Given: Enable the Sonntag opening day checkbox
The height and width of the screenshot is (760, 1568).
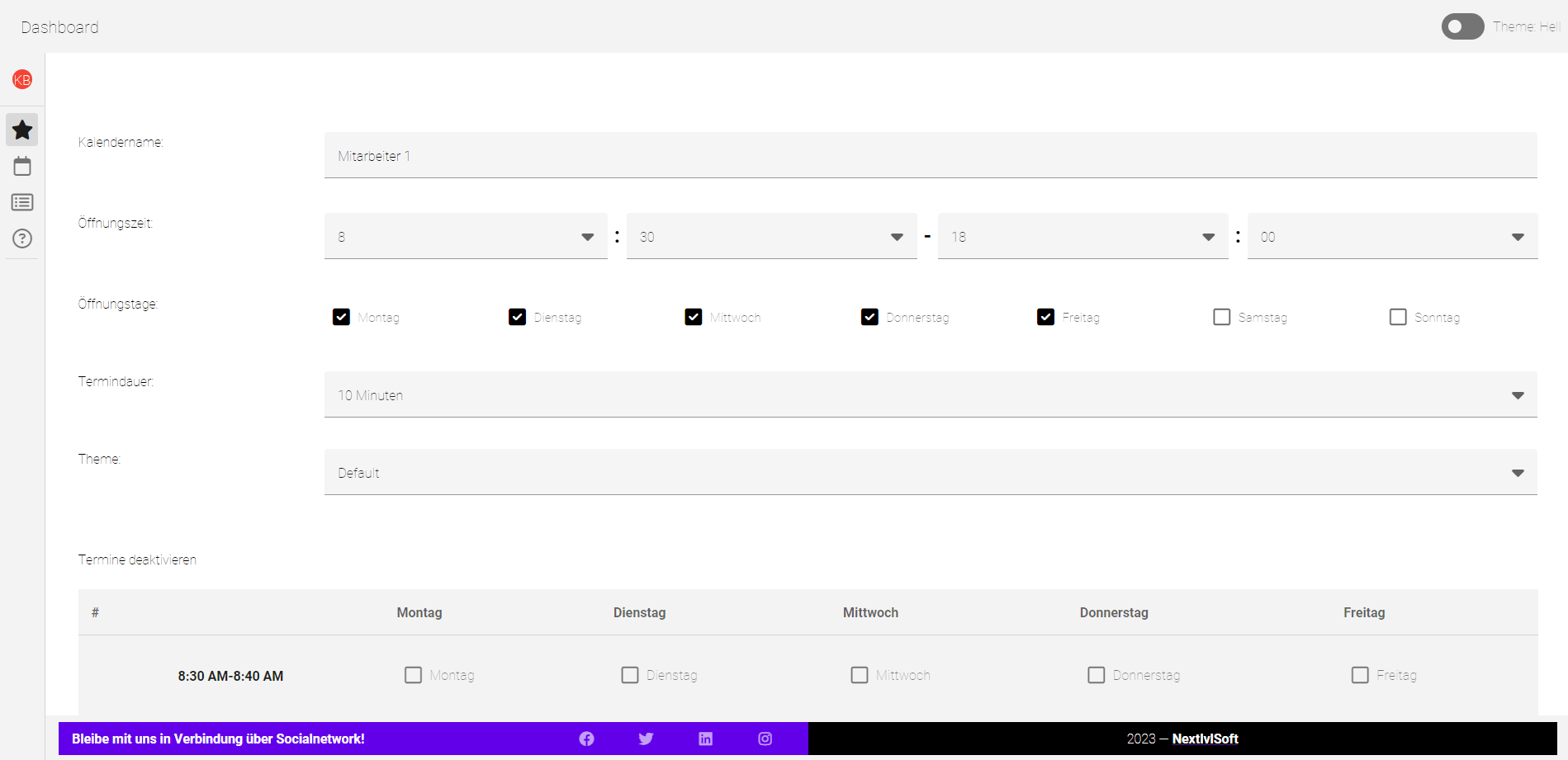Looking at the screenshot, I should (x=1397, y=317).
